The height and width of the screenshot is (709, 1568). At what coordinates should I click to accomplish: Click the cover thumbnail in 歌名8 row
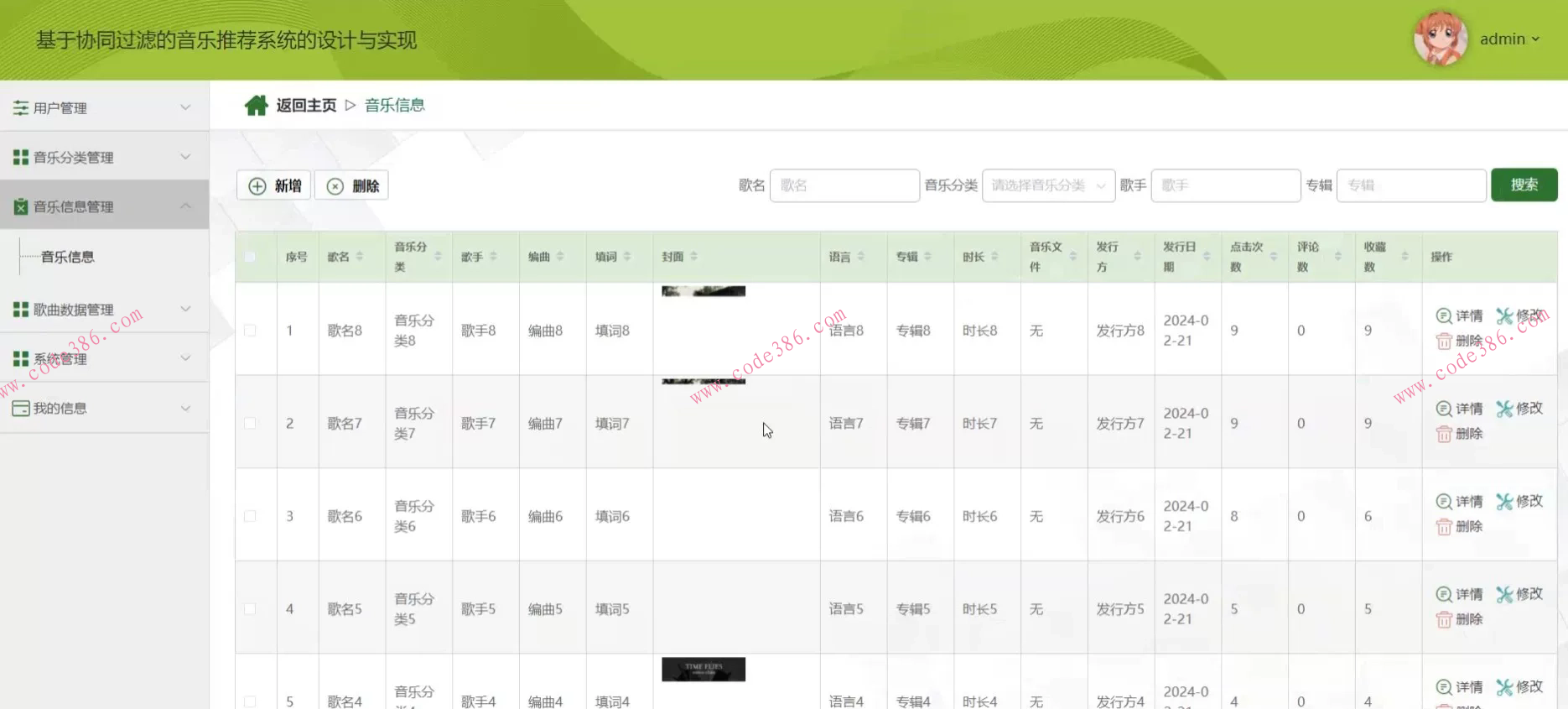[x=704, y=291]
